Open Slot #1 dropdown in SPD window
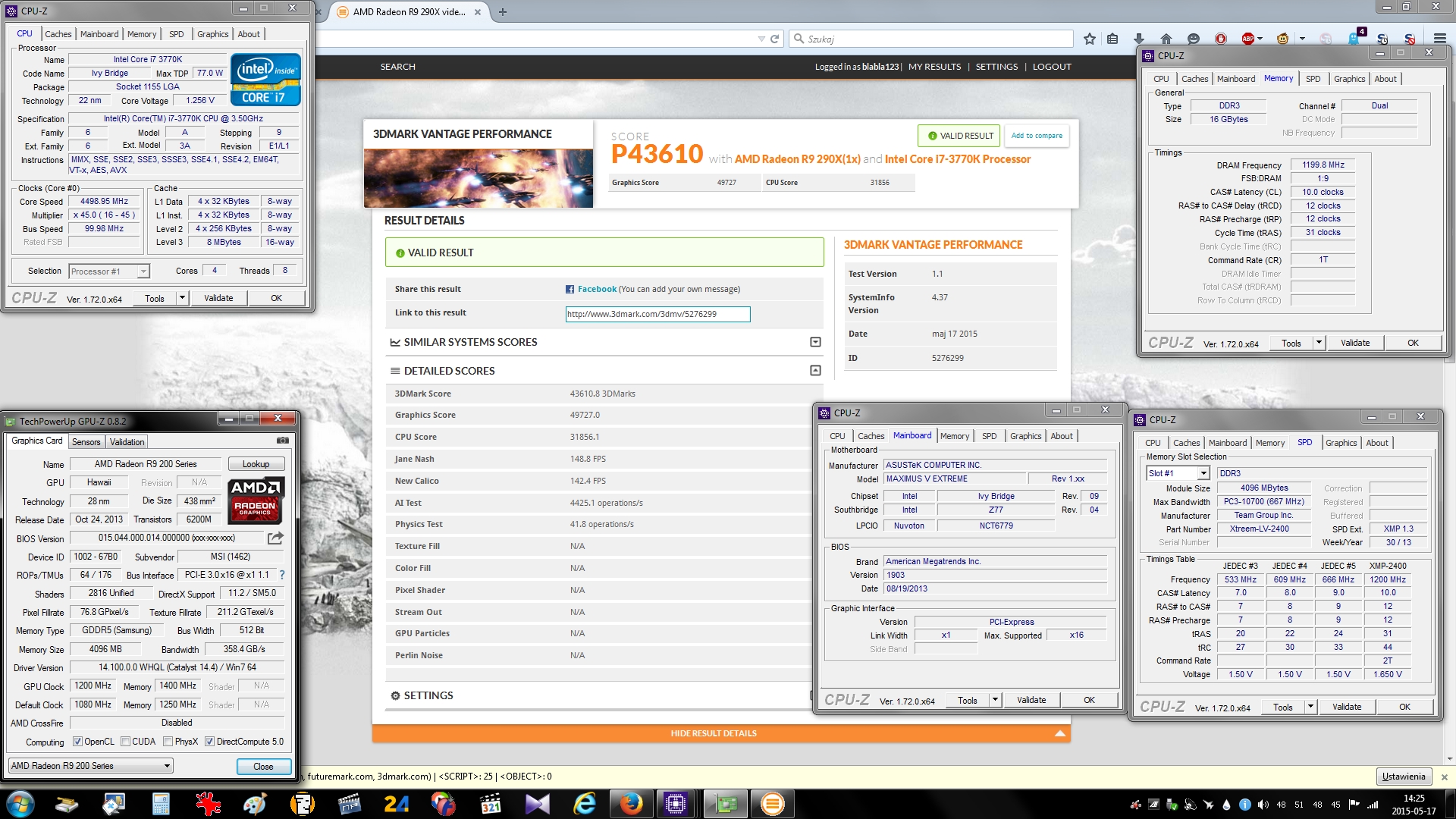This screenshot has width=1456, height=819. click(x=1203, y=473)
